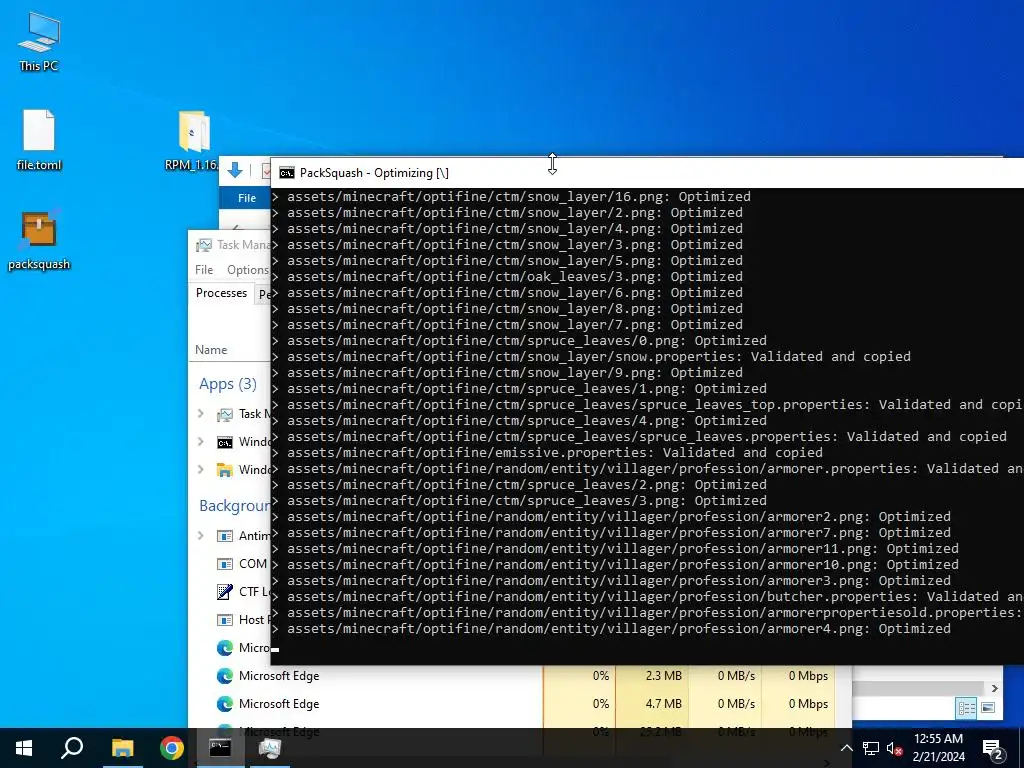Viewport: 1024px width, 768px height.
Task: Click the blue down-arrow icon in Explorer title bar
Action: (235, 171)
